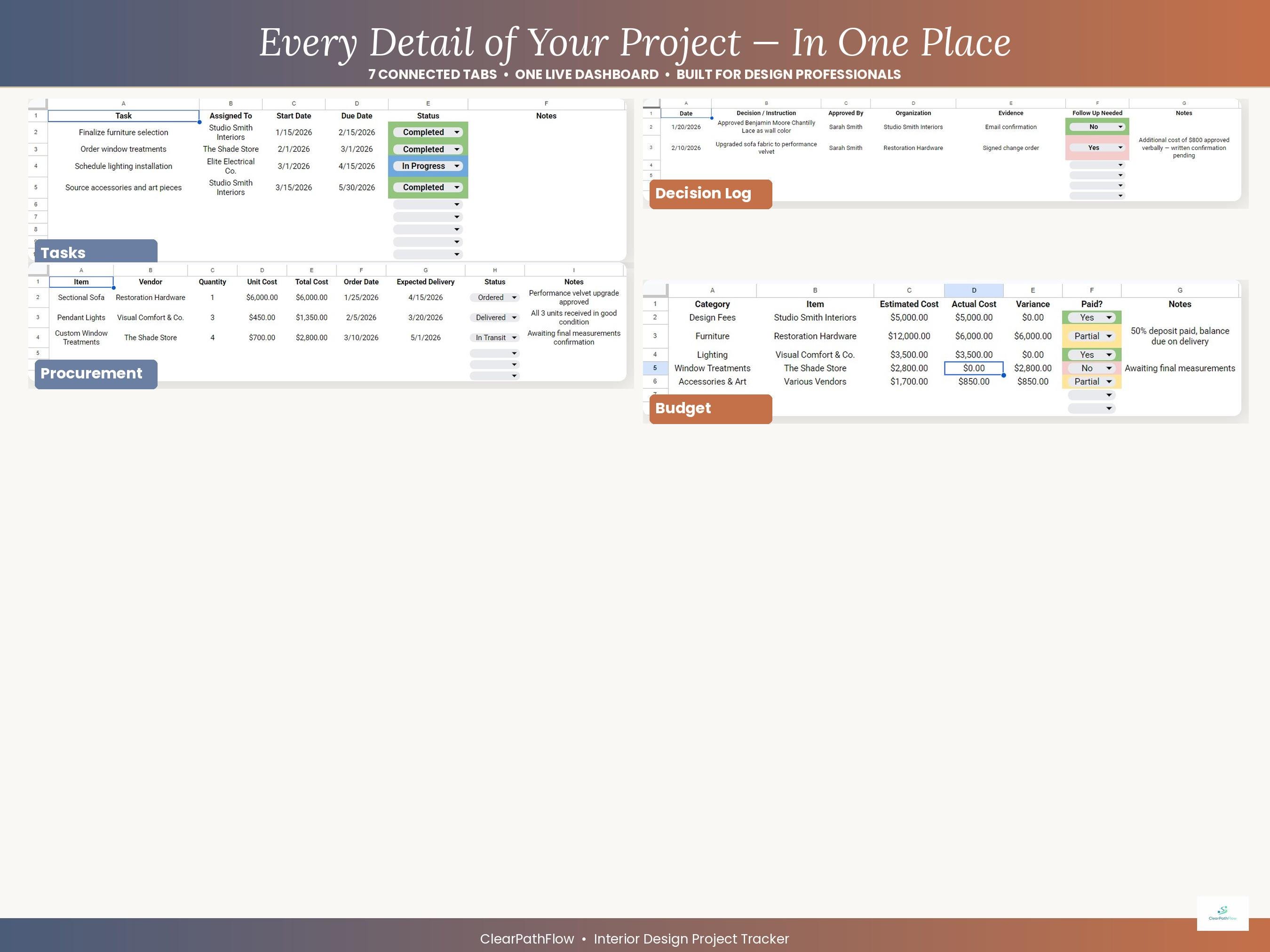Click '50% deposit paid, balance due on delivery' note

click(1179, 336)
